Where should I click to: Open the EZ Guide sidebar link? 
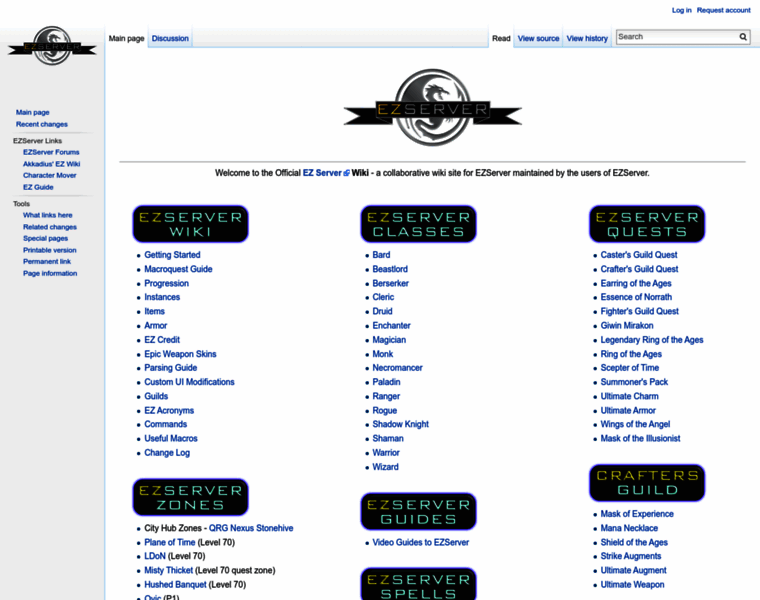[x=38, y=187]
